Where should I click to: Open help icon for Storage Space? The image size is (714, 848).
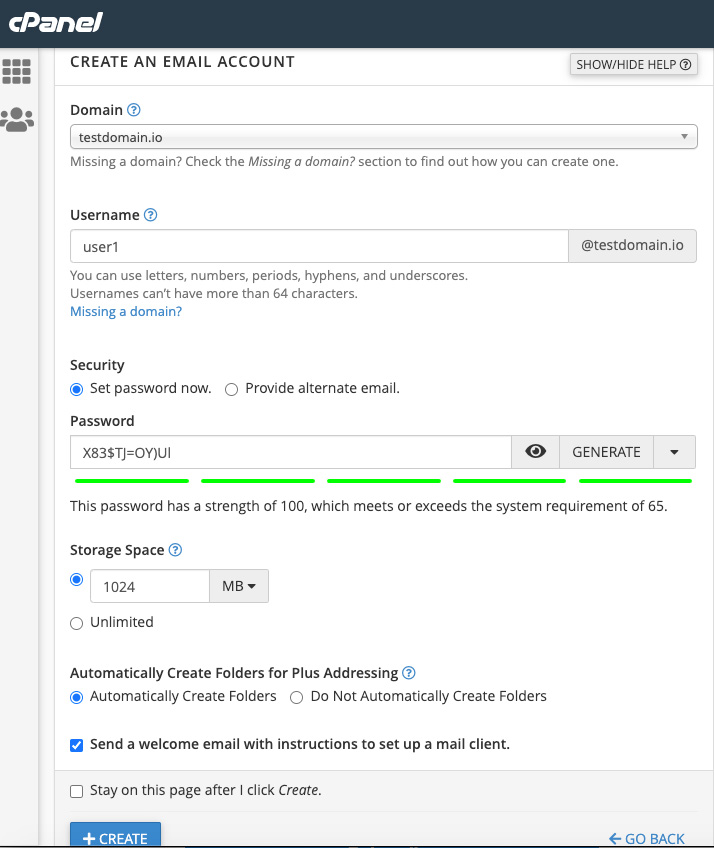pyautogui.click(x=176, y=550)
